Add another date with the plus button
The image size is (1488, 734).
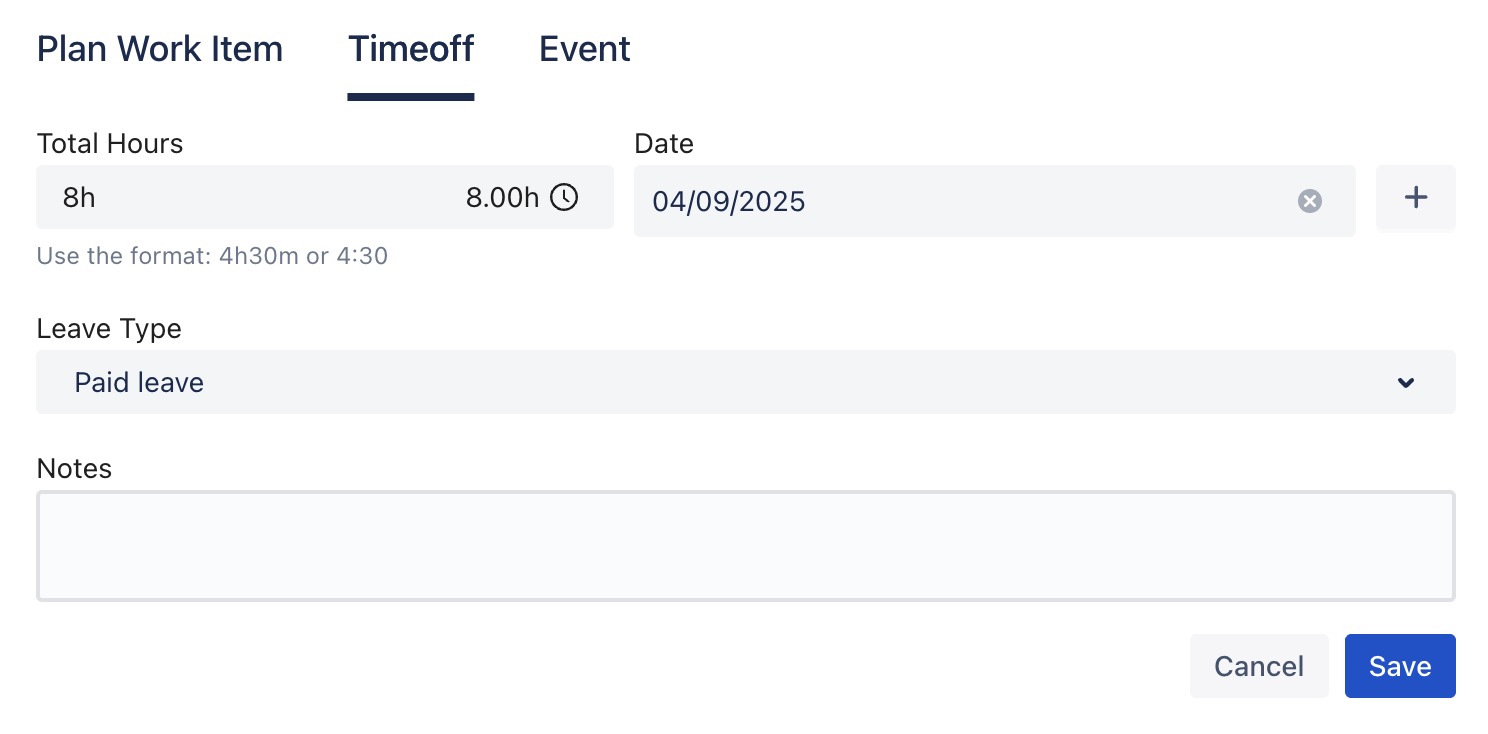point(1415,198)
